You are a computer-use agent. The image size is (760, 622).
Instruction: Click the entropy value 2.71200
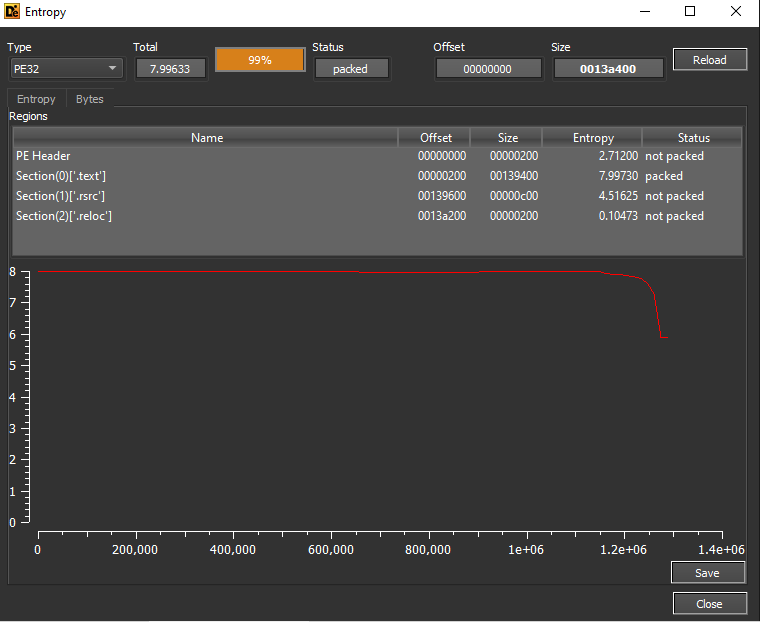point(618,156)
